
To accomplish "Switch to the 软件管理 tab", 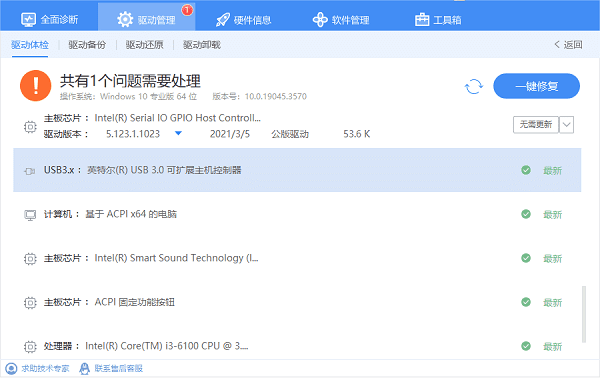I will (341, 19).
